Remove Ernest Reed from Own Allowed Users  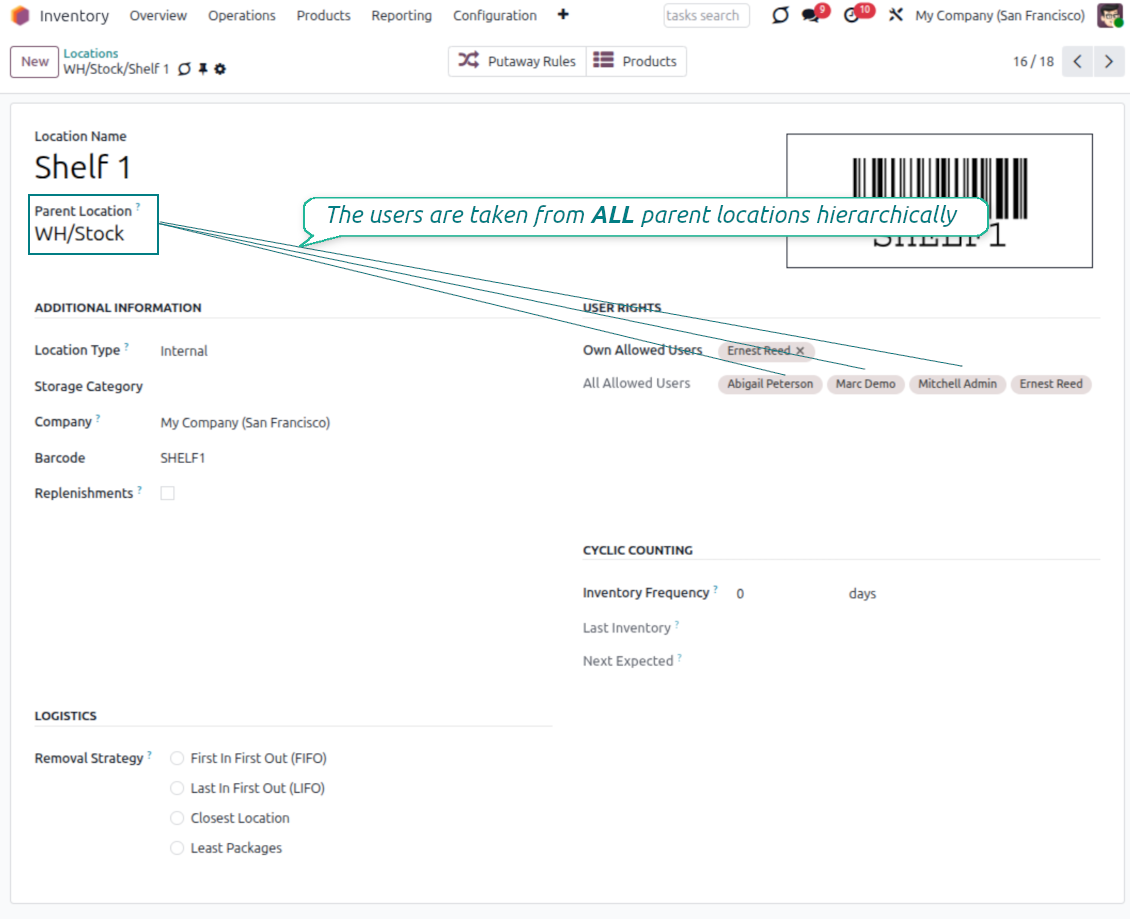(x=800, y=351)
